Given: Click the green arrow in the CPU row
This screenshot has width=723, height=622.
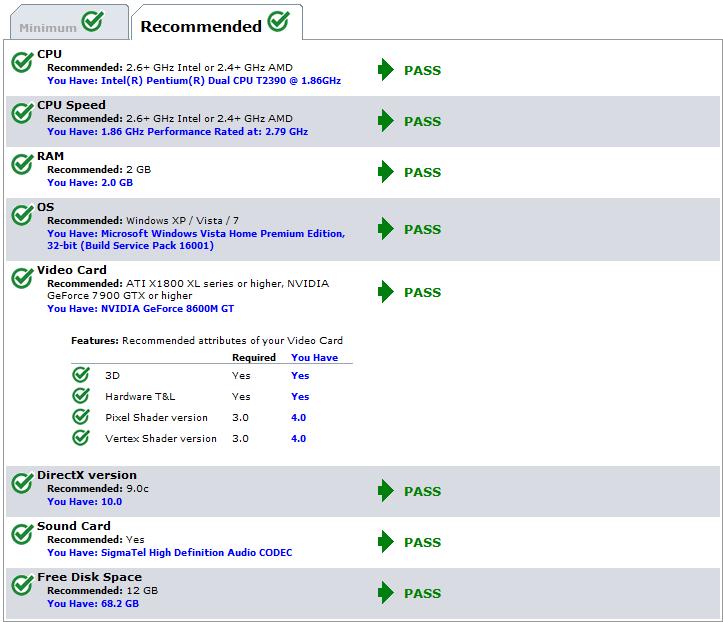Looking at the screenshot, I should tap(385, 70).
